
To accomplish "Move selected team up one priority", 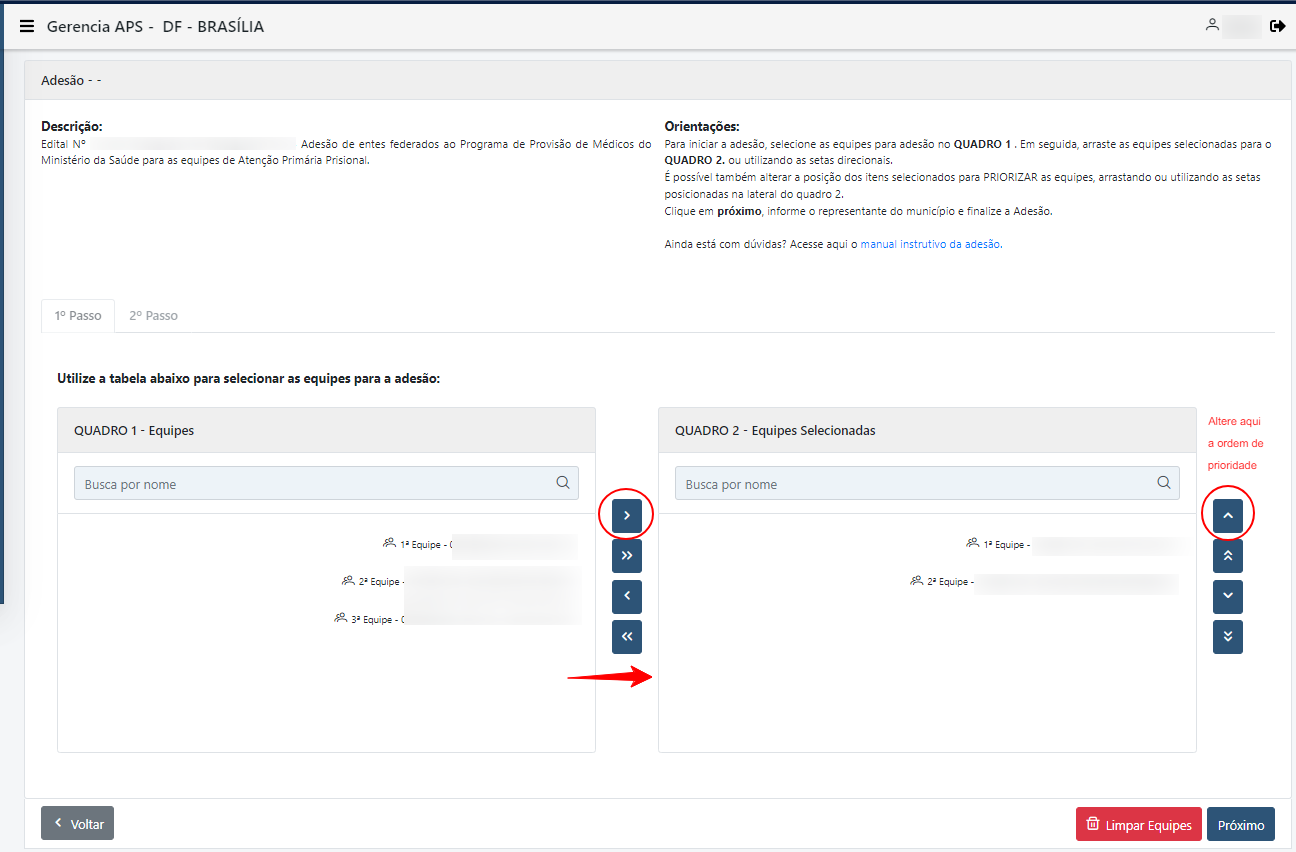I will (x=1228, y=515).
